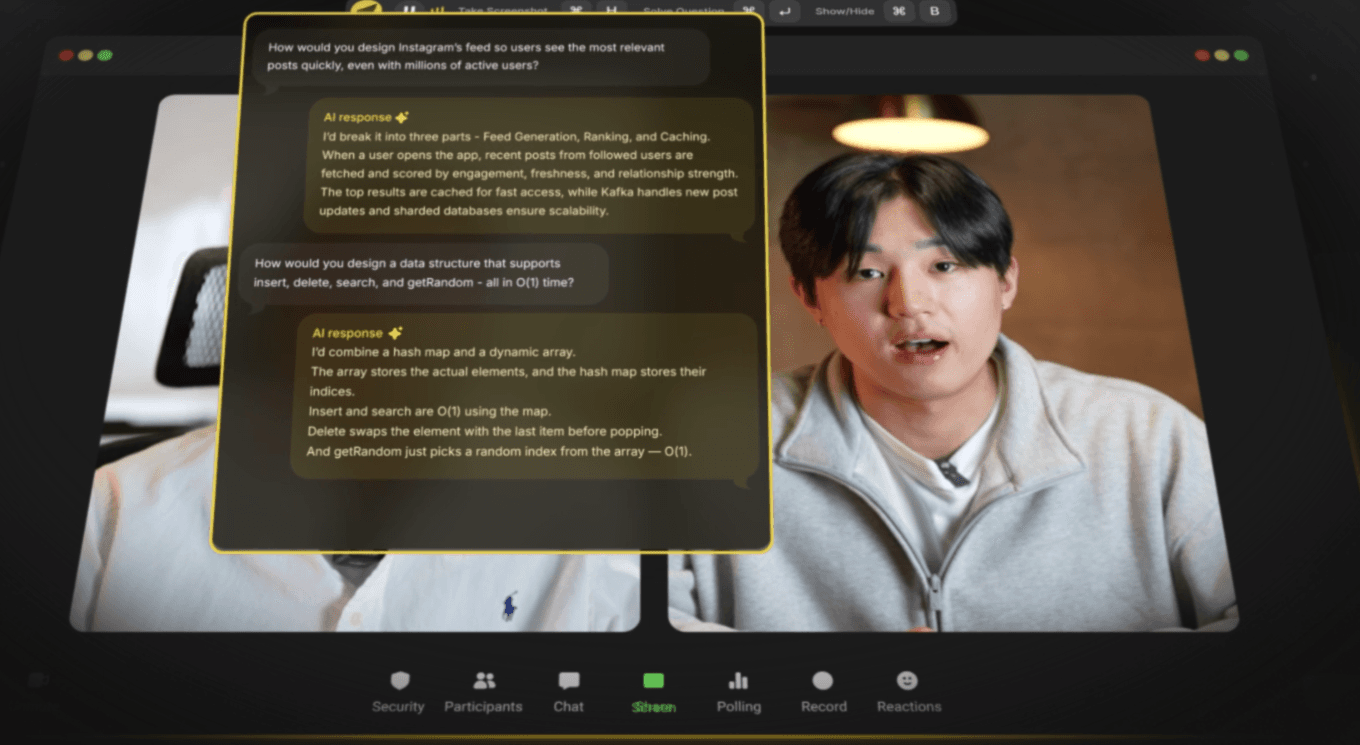Image resolution: width=1360 pixels, height=745 pixels.
Task: Click the Polling label in meeting toolbar
Action: tap(738, 706)
